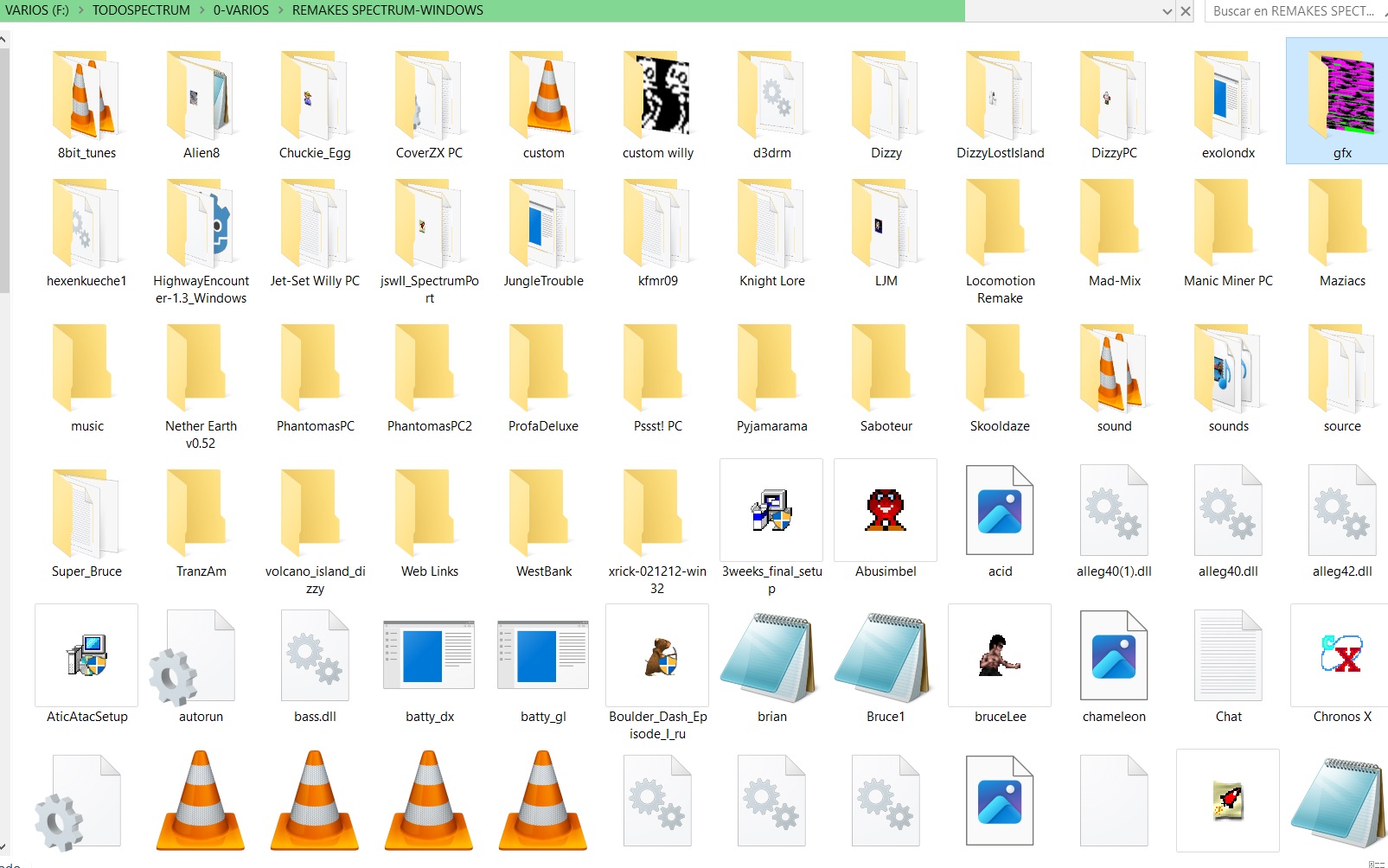Viewport: 1388px width, 868px height.
Task: Jump to VARIOS (F:) drive breadcrumb
Action: point(36,10)
